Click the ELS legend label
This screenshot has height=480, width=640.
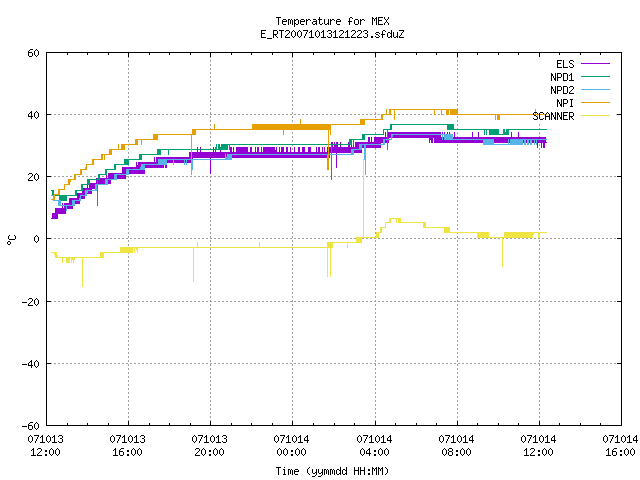(x=565, y=64)
